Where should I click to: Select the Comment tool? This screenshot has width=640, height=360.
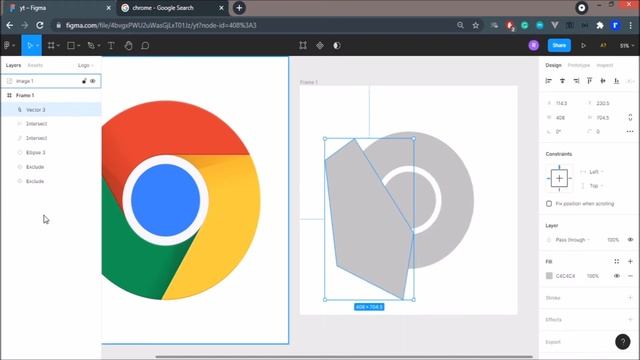tap(145, 46)
